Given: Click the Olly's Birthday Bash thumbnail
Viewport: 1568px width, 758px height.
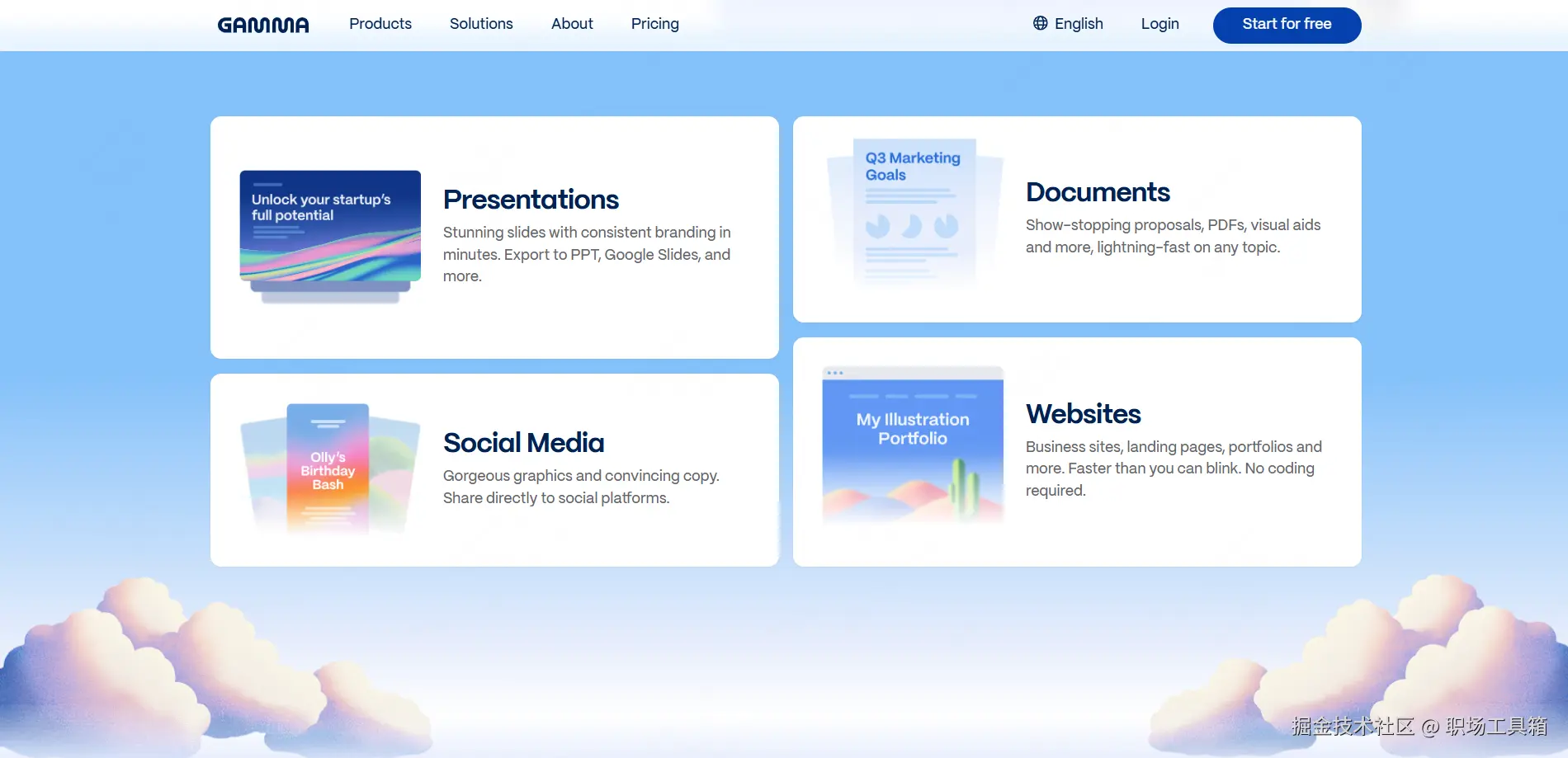Looking at the screenshot, I should pyautogui.click(x=330, y=468).
